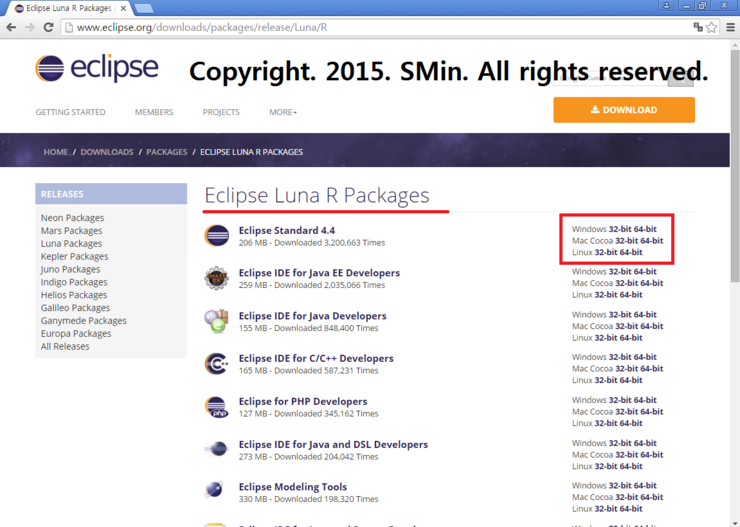Click C/C++ Developers package icon
740x527 pixels.
point(217,364)
